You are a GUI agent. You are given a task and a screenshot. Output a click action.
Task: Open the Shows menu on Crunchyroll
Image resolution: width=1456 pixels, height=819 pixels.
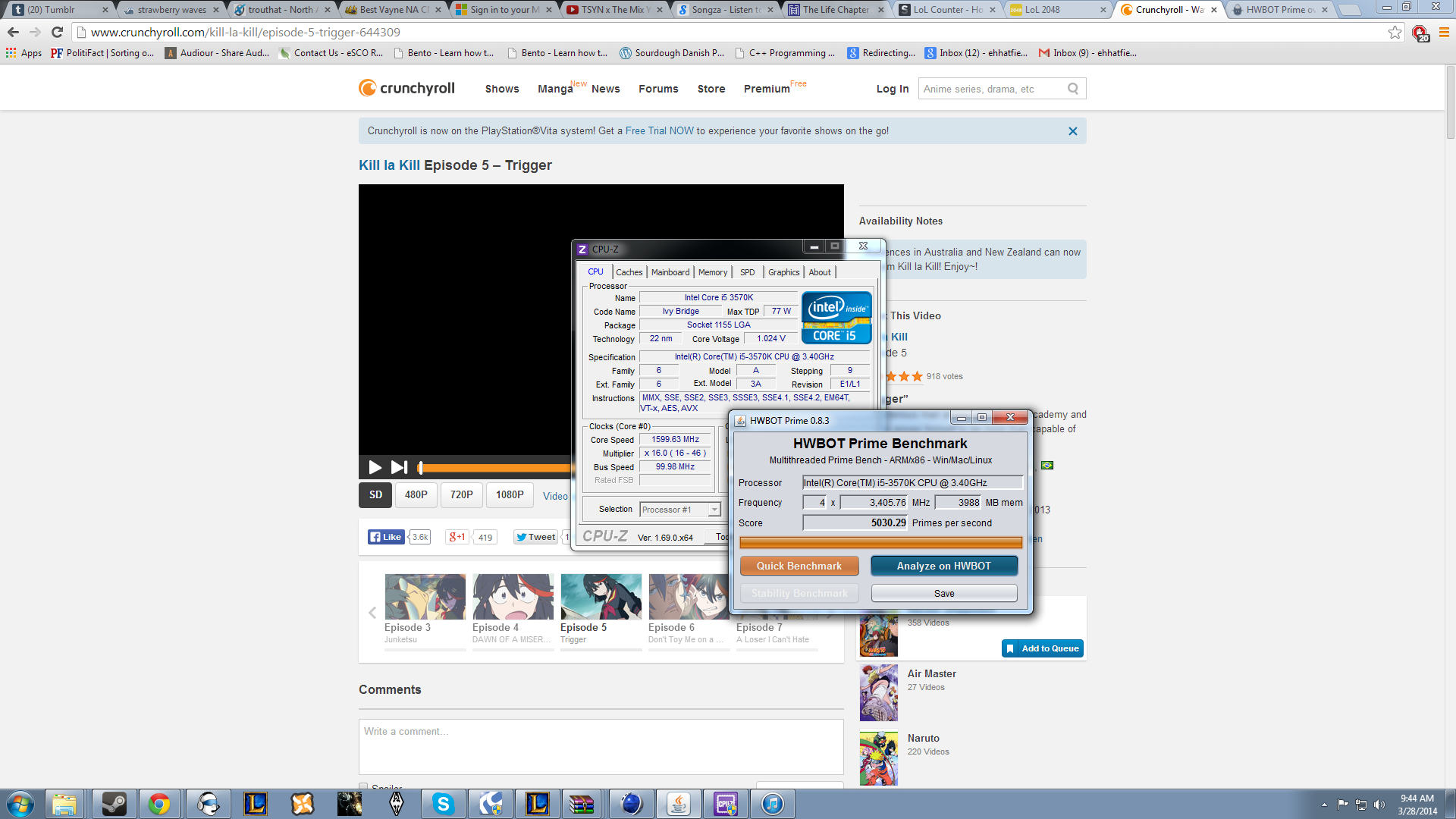tap(502, 89)
